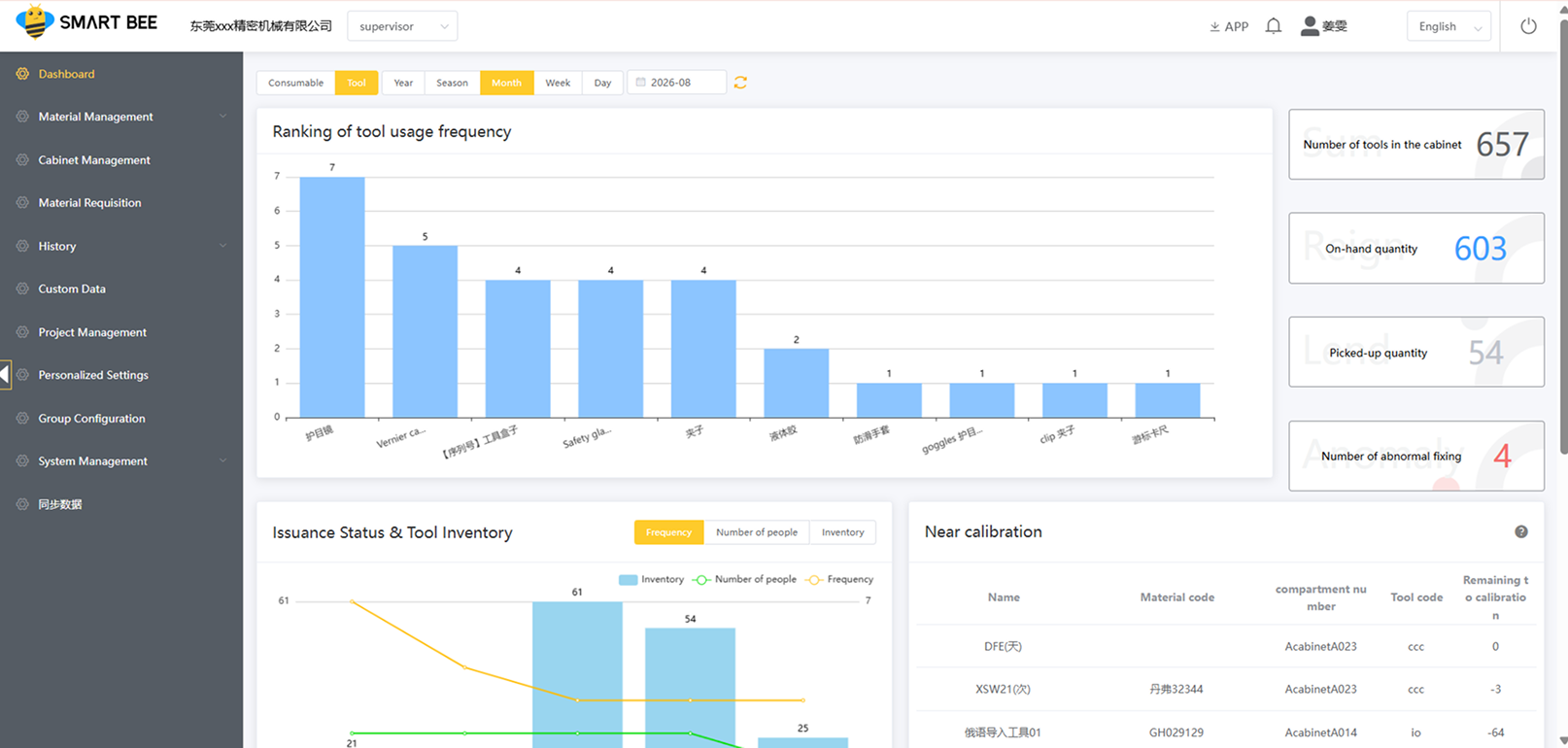Click the Cabinet Management sidebar icon
Viewport: 1568px width, 748px height.
coord(22,160)
